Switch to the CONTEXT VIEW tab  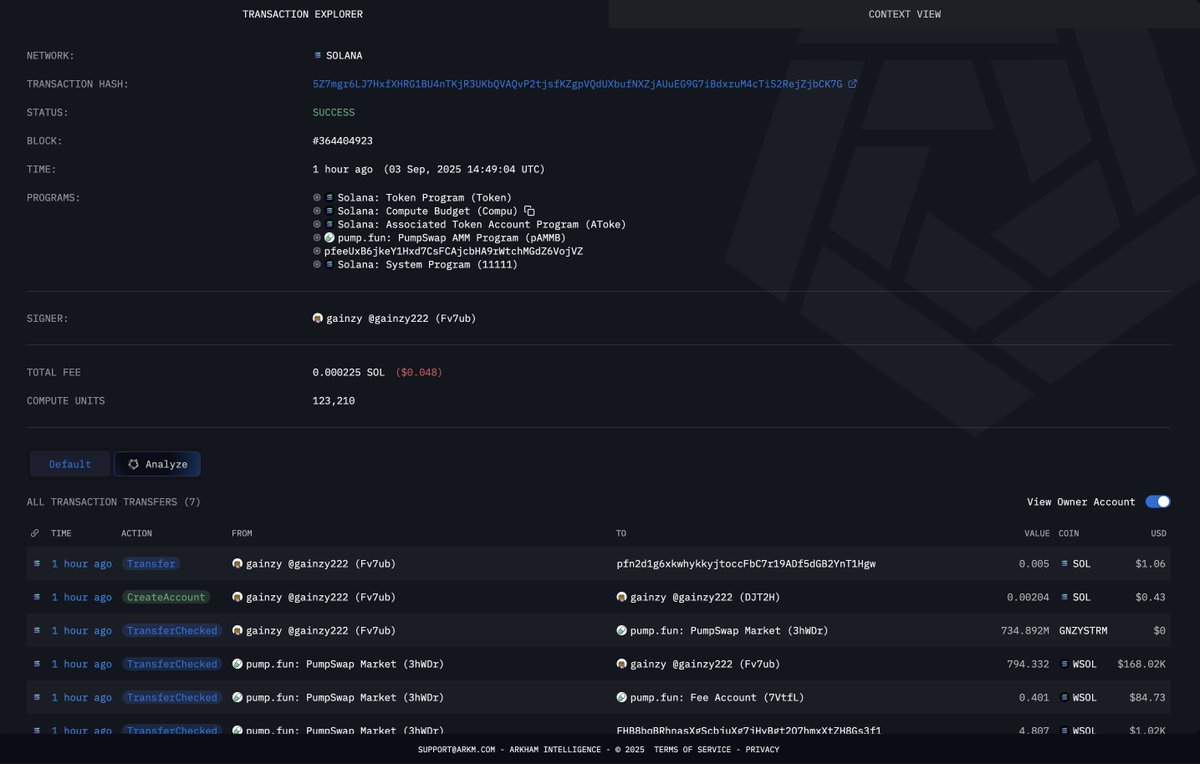click(x=904, y=14)
